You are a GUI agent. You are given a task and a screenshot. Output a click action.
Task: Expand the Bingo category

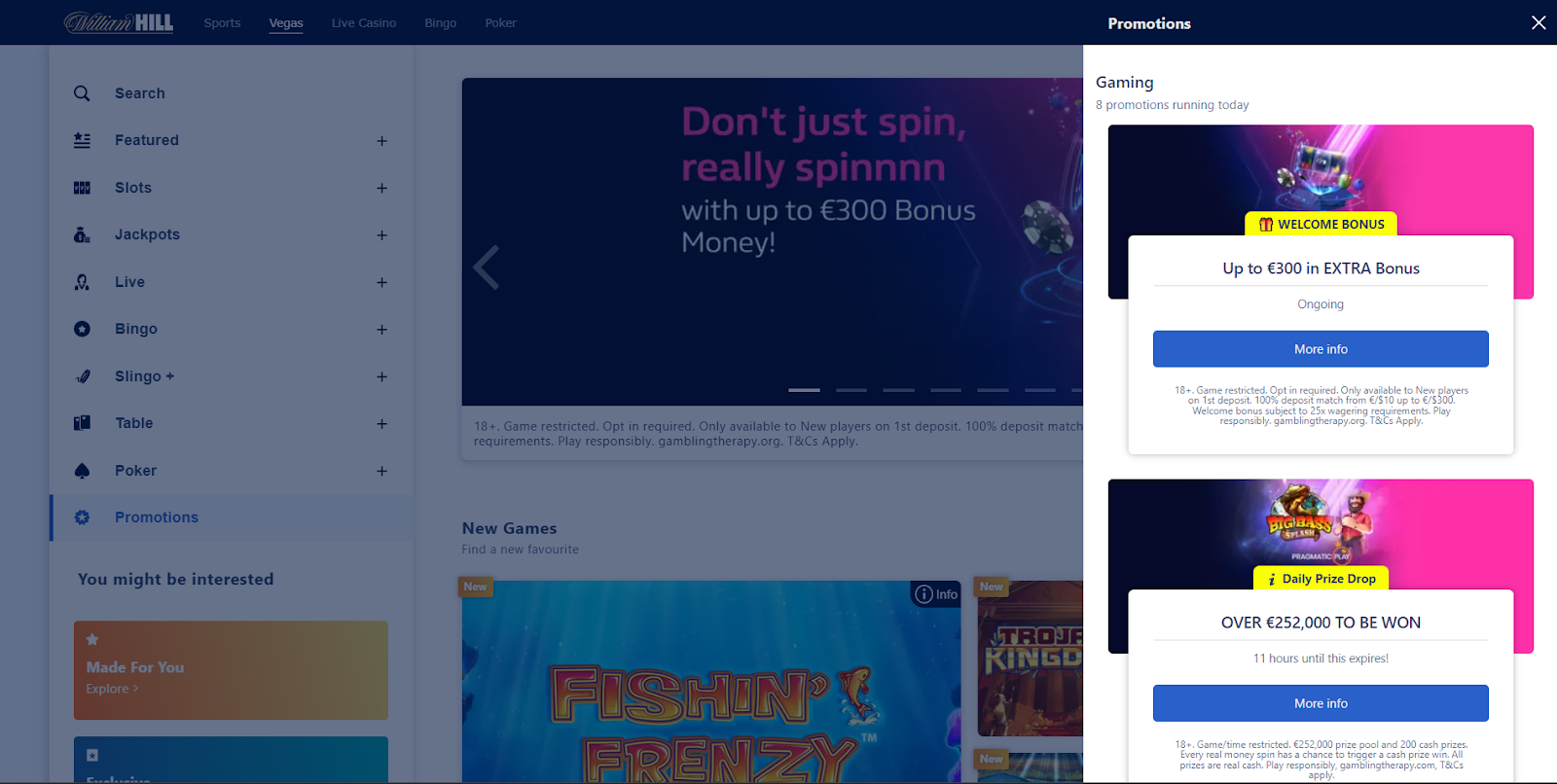click(382, 330)
